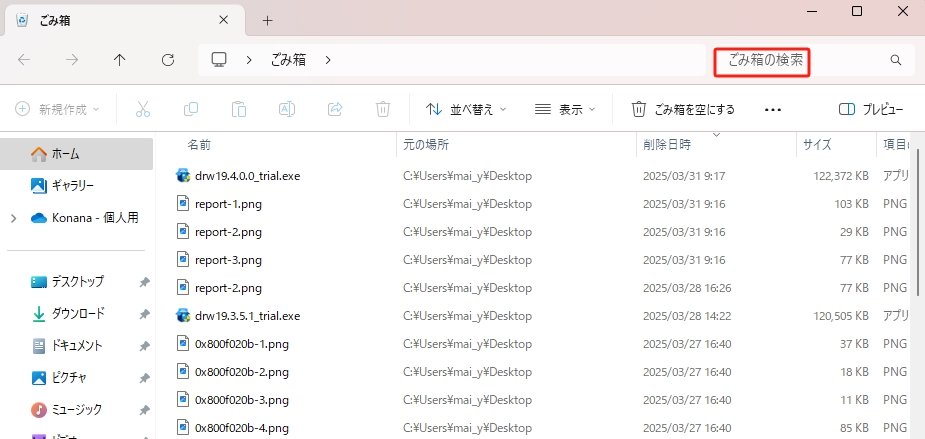Click the rename icon in toolbar
Screen dimensions: 925x439
pyautogui.click(x=287, y=109)
